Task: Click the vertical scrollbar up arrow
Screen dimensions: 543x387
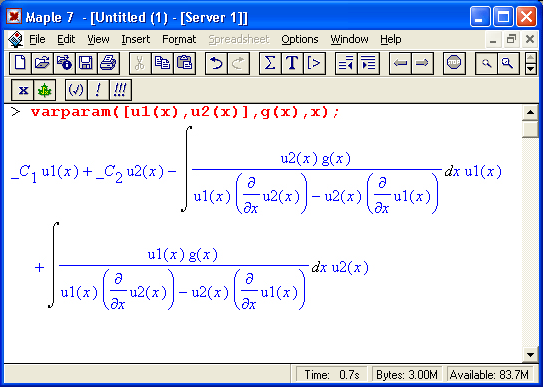Action: [x=531, y=112]
